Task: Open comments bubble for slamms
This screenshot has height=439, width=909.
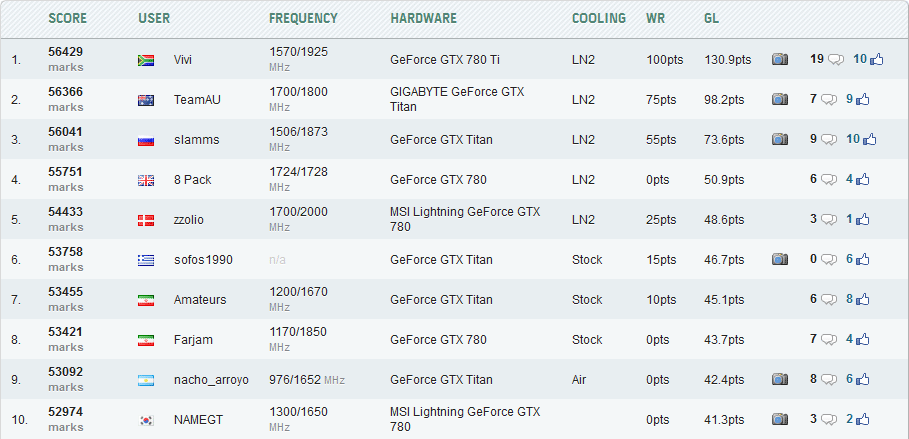Action: point(829,140)
